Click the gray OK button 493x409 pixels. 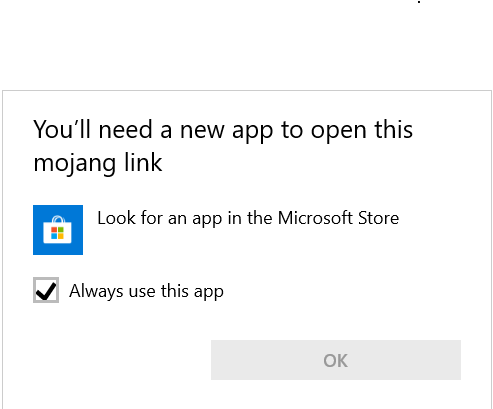click(336, 360)
